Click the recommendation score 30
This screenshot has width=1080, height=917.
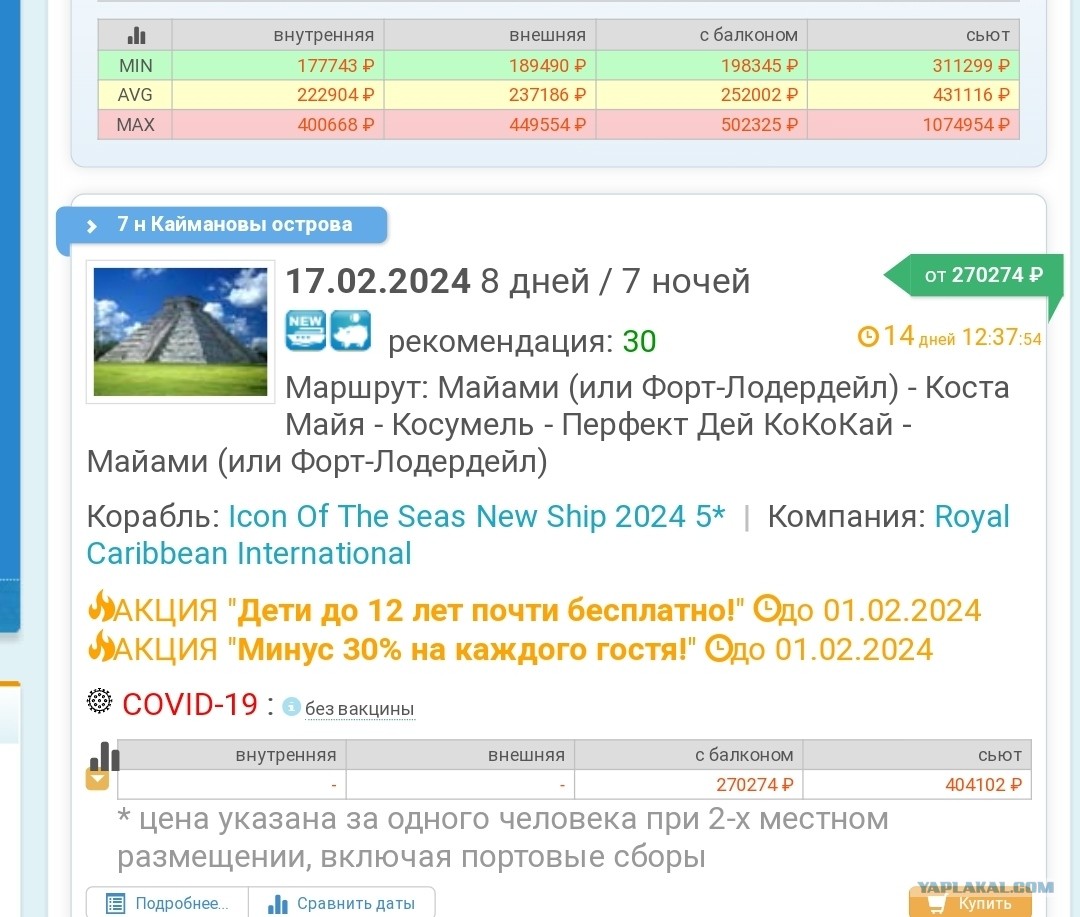tap(639, 342)
